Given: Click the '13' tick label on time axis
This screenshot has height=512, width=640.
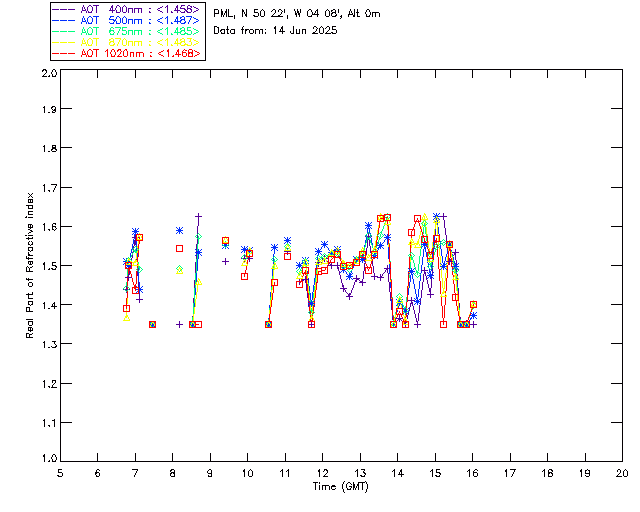Looking at the screenshot, I should pyautogui.click(x=360, y=473).
